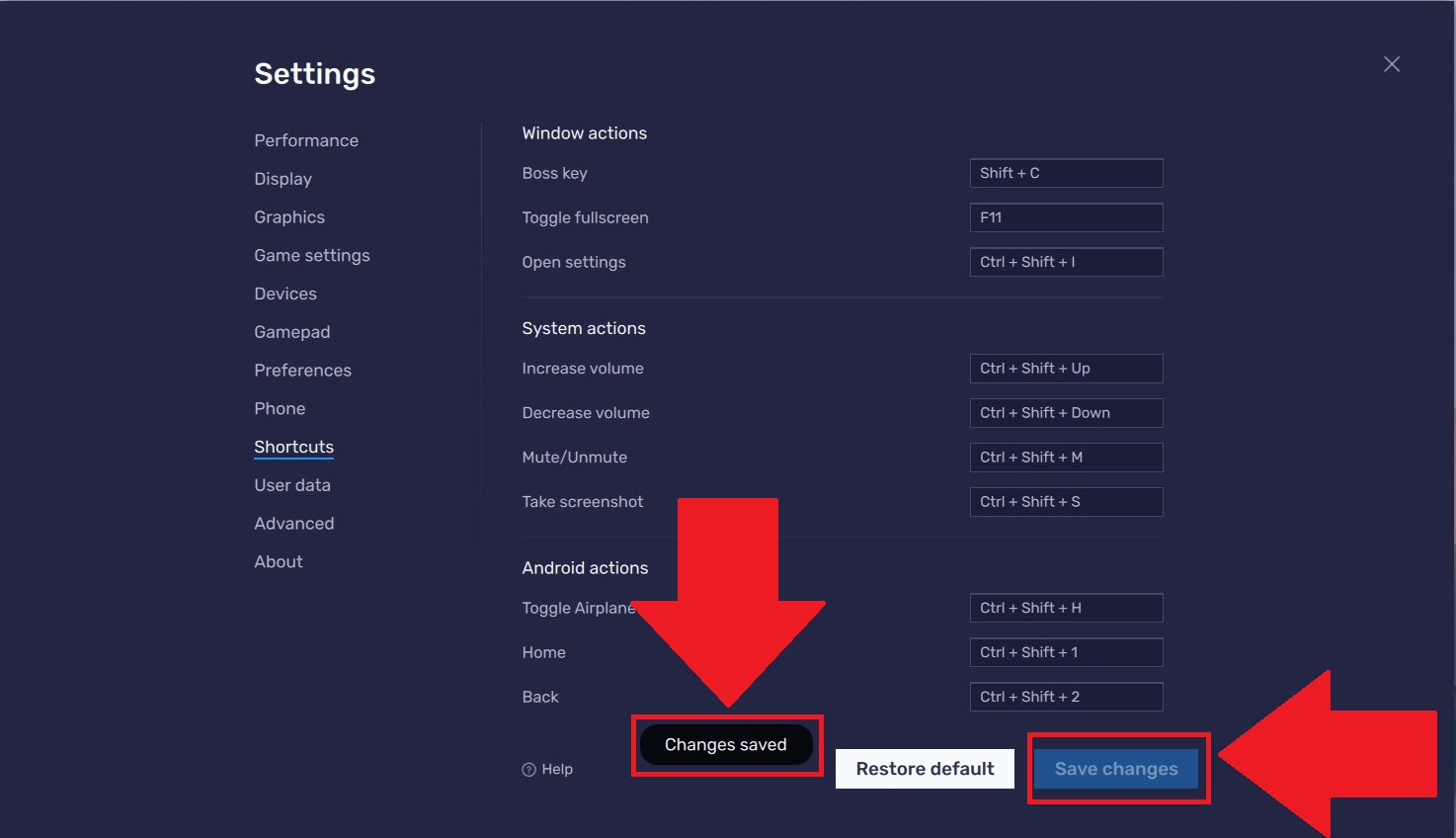
Task: Open the Phone settings section
Action: point(280,408)
